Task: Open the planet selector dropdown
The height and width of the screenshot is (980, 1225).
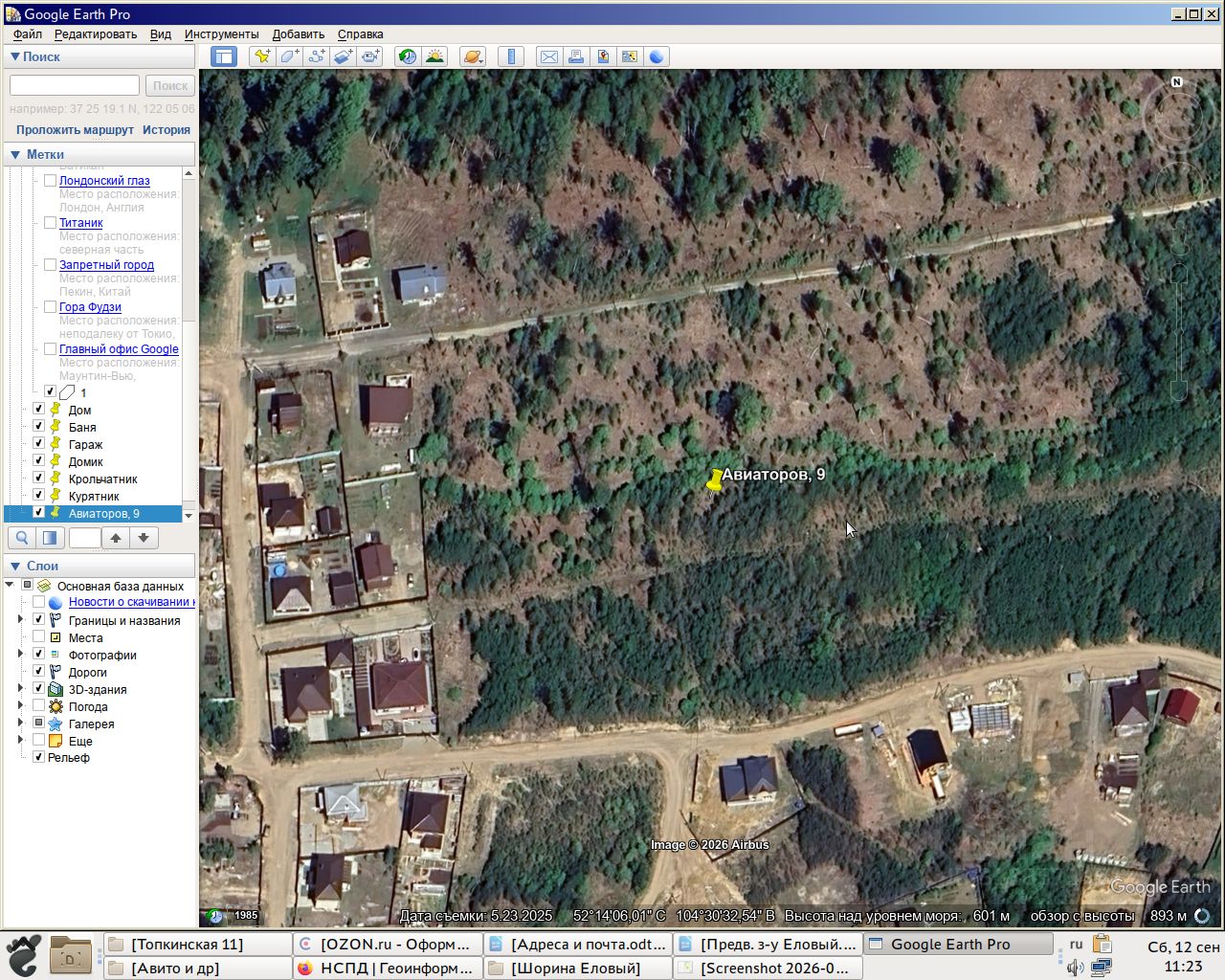Action: tap(473, 56)
